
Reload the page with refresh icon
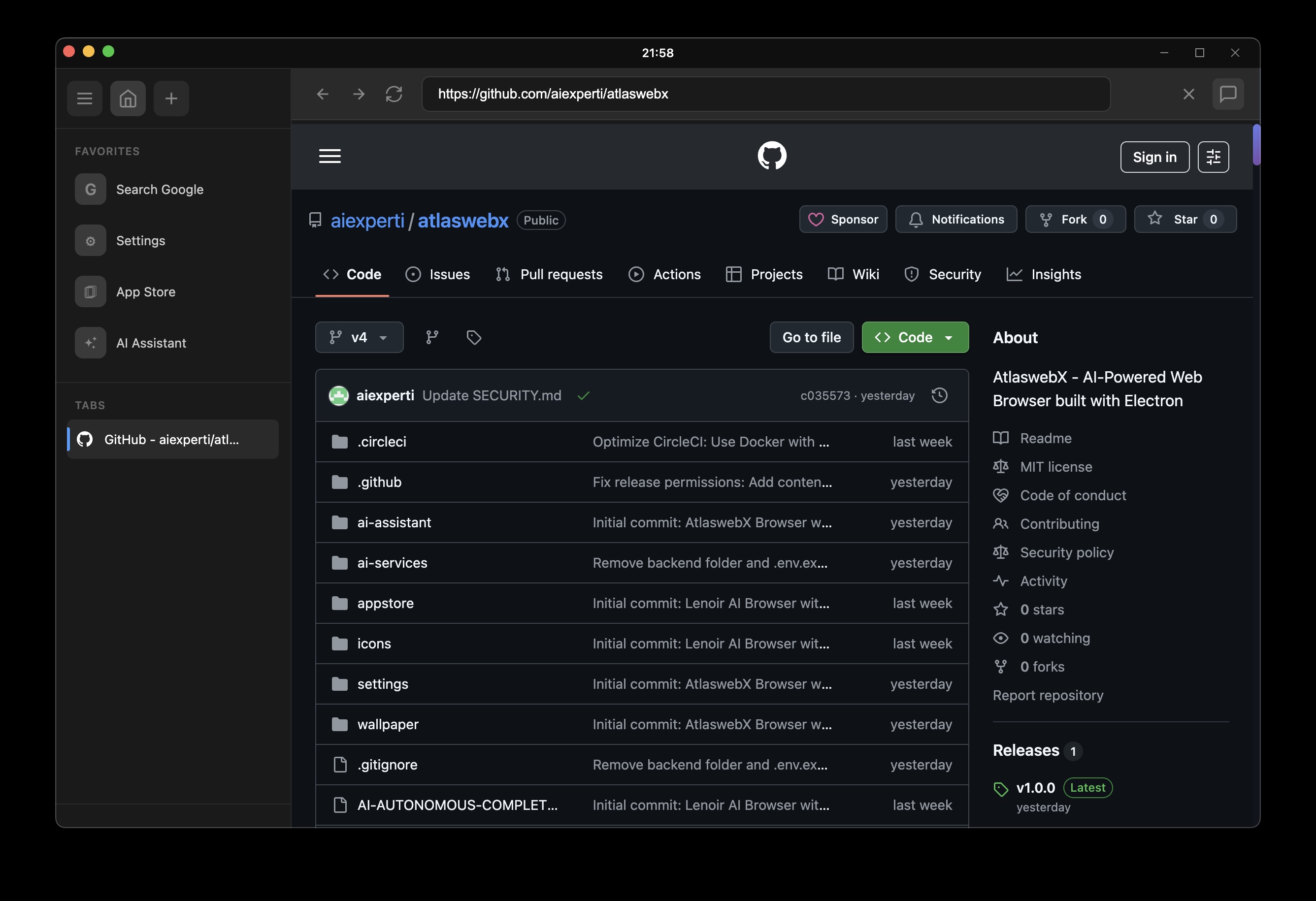[x=394, y=94]
